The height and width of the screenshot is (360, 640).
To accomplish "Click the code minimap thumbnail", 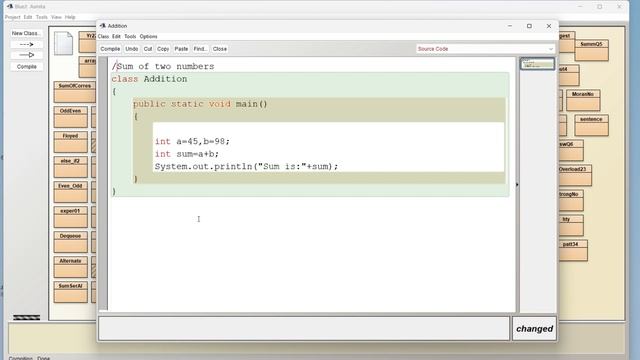I will (537, 64).
